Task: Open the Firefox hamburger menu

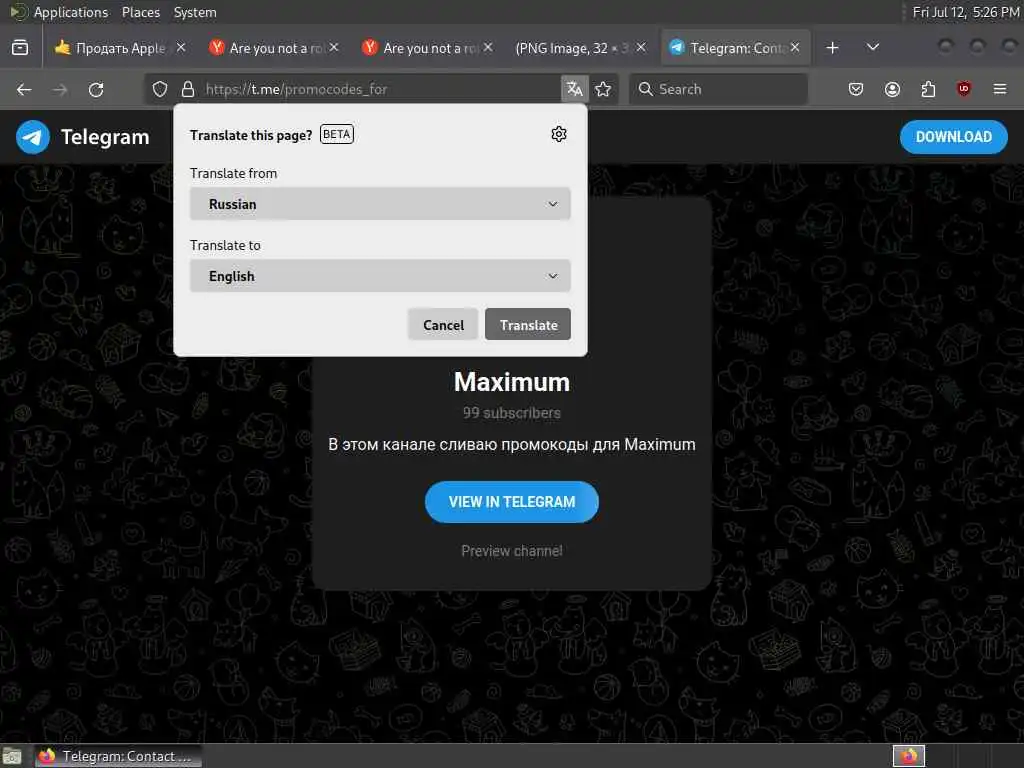Action: 1000,89
